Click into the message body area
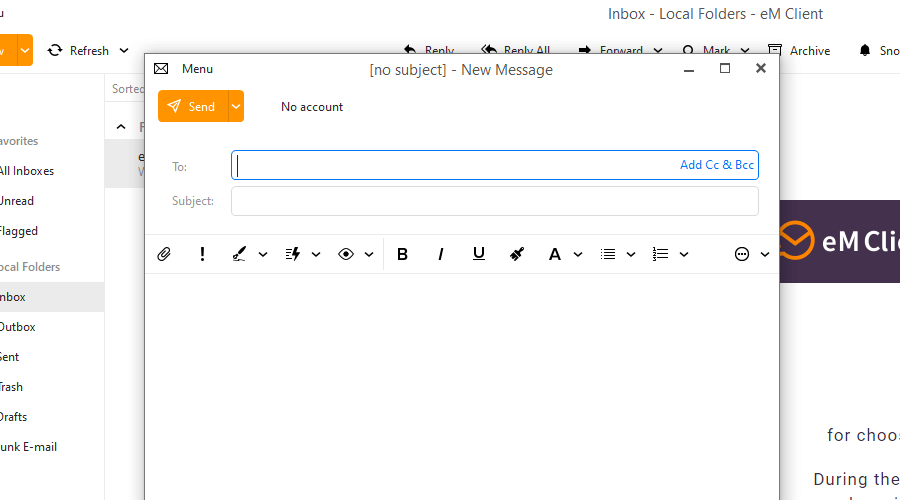 [462, 386]
